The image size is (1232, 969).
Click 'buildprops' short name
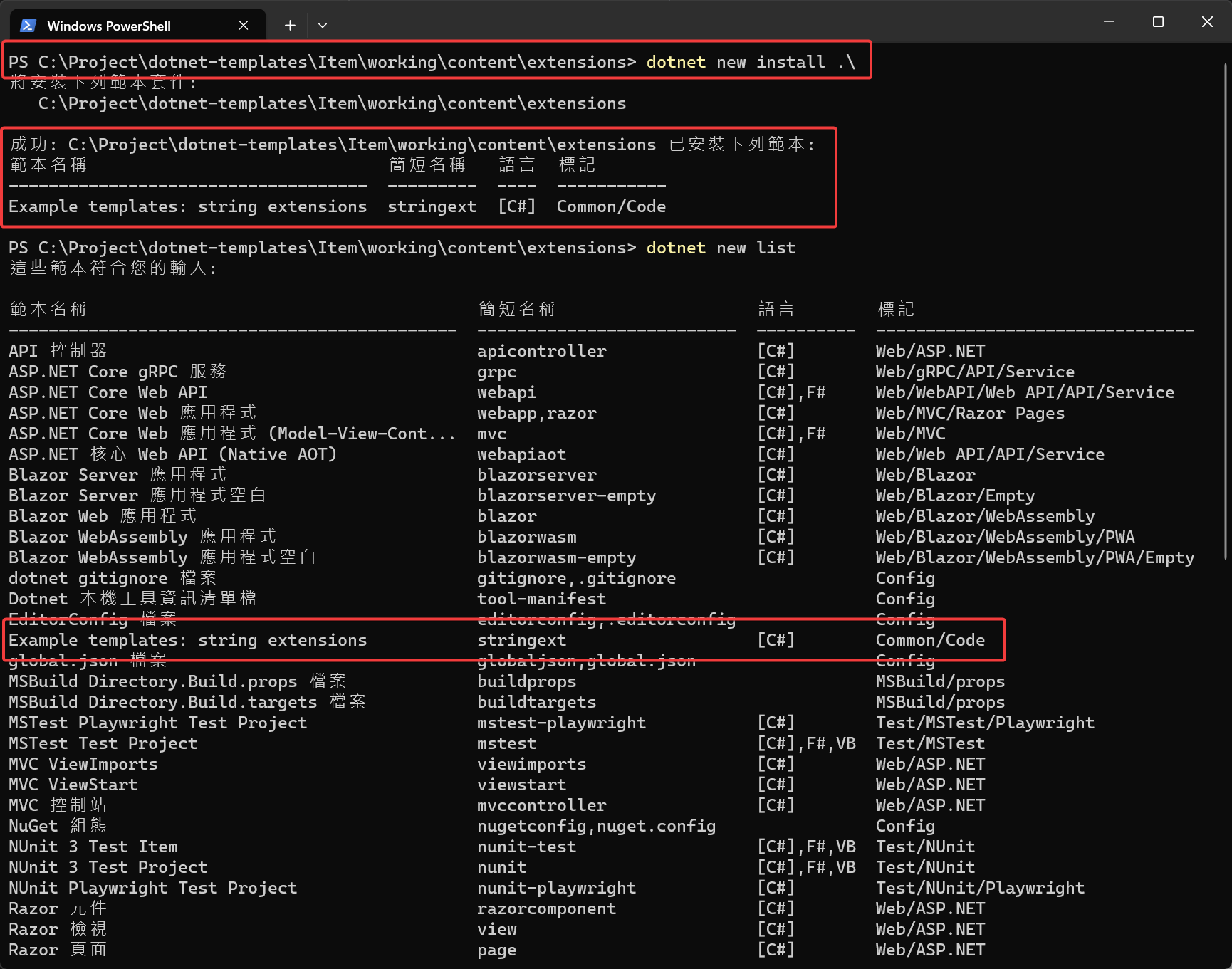(x=527, y=681)
